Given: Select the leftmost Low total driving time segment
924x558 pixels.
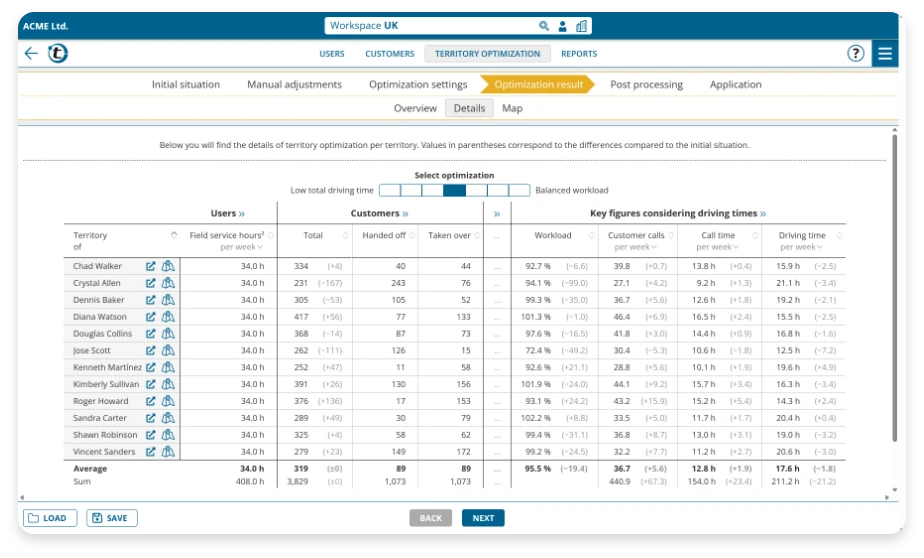Looking at the screenshot, I should [390, 190].
